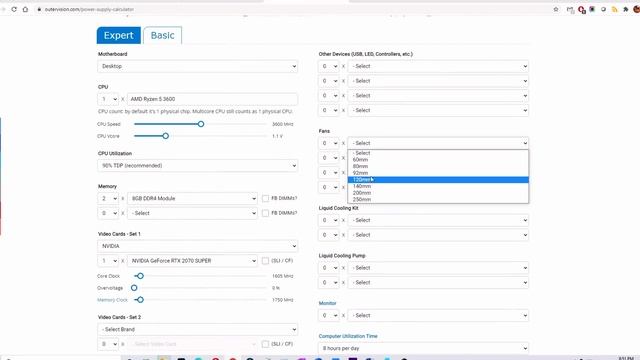
Task: Click the dark red extension icon with badge
Action: 582,9
